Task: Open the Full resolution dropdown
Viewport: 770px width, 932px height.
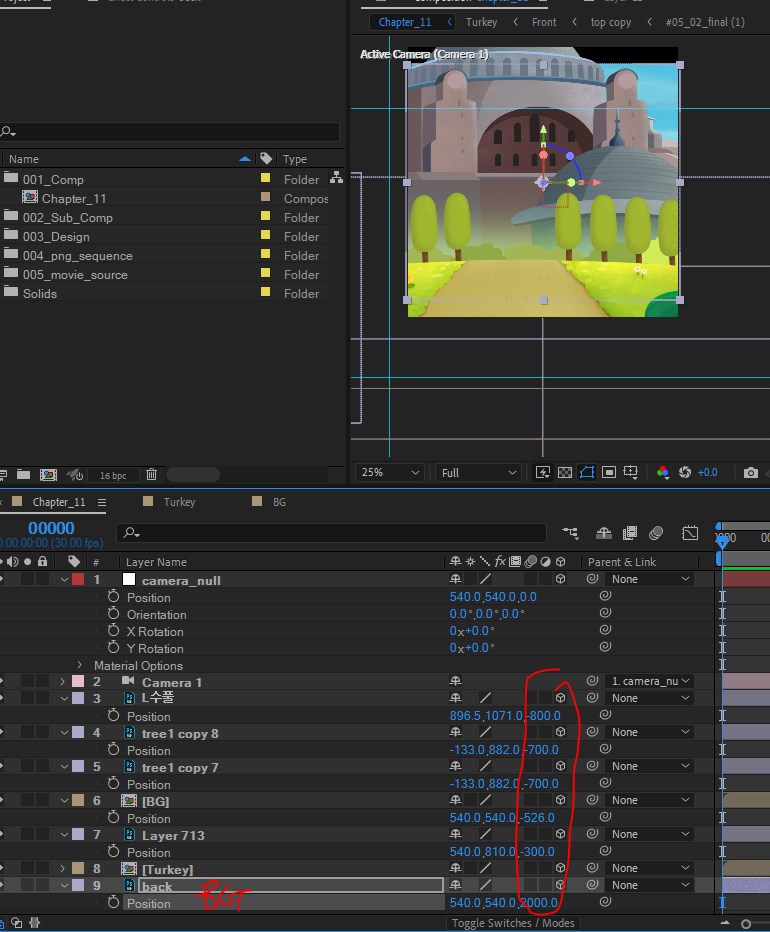Action: coord(478,473)
